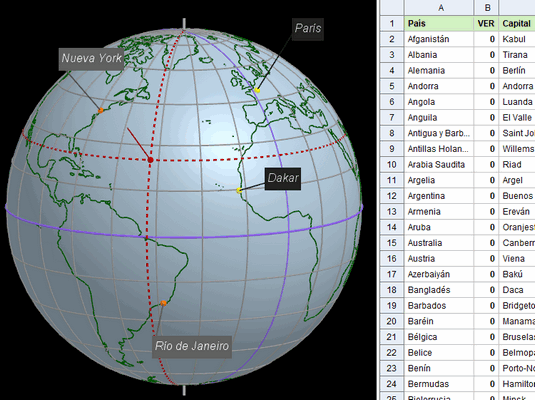Click the red intersection point on globe
535x400 pixels.
point(150,160)
